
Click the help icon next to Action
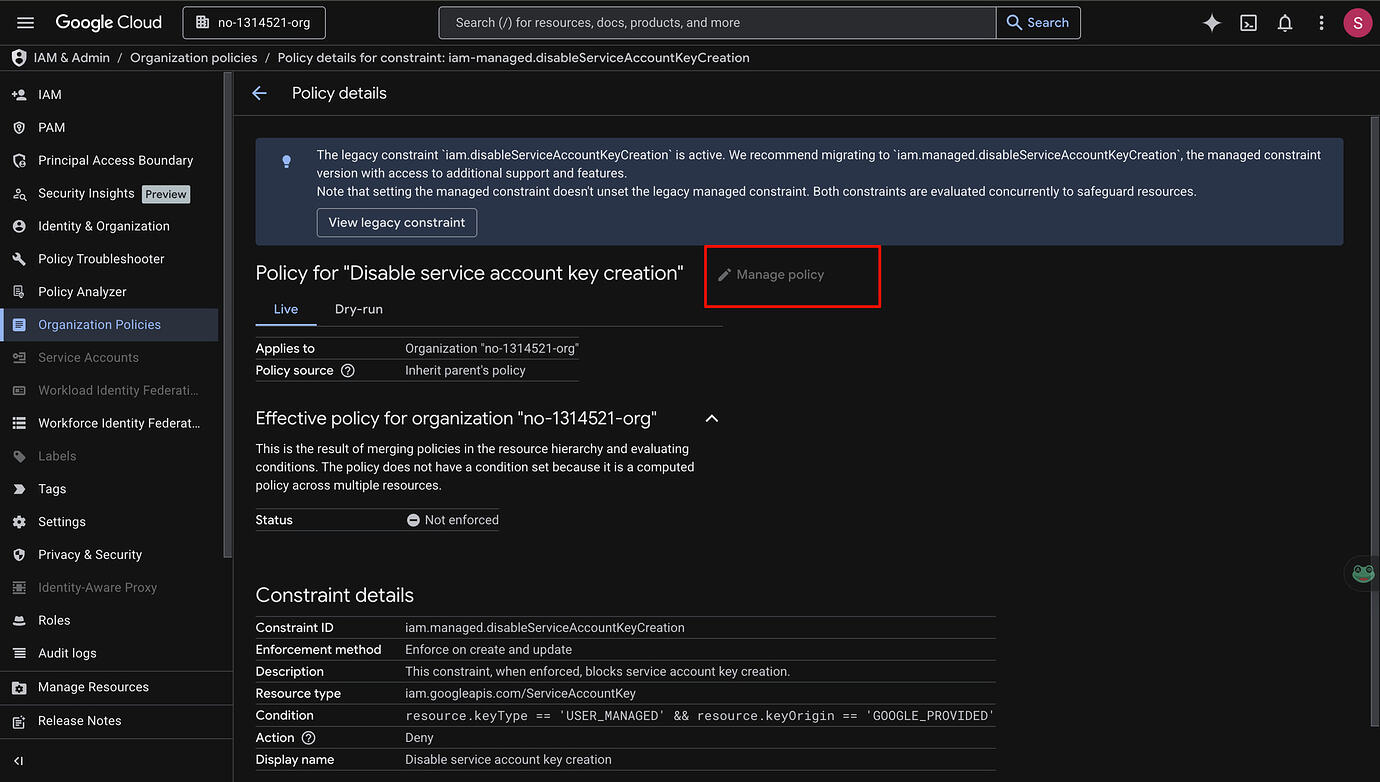[x=308, y=738]
